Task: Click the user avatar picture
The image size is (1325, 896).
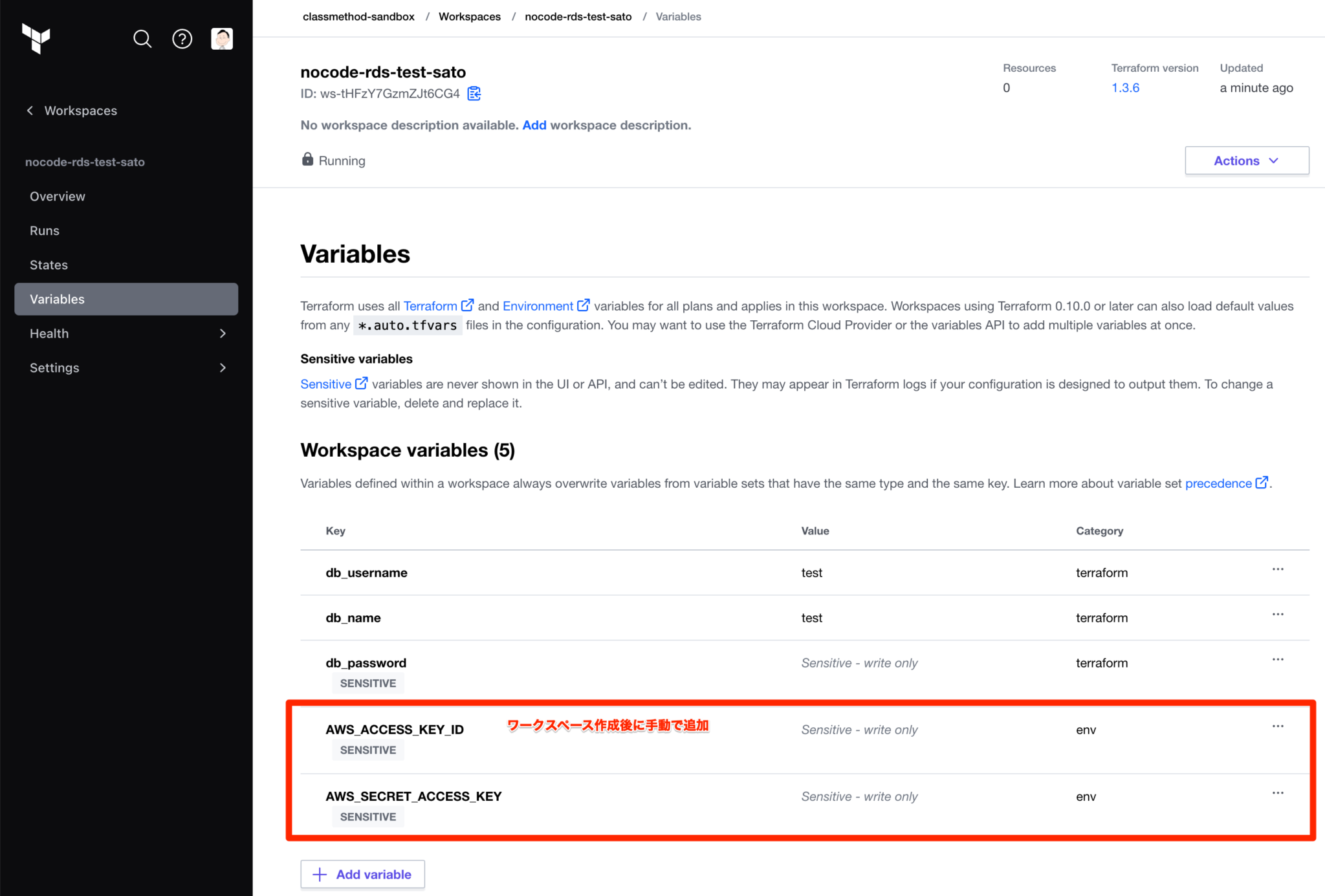Action: (222, 39)
